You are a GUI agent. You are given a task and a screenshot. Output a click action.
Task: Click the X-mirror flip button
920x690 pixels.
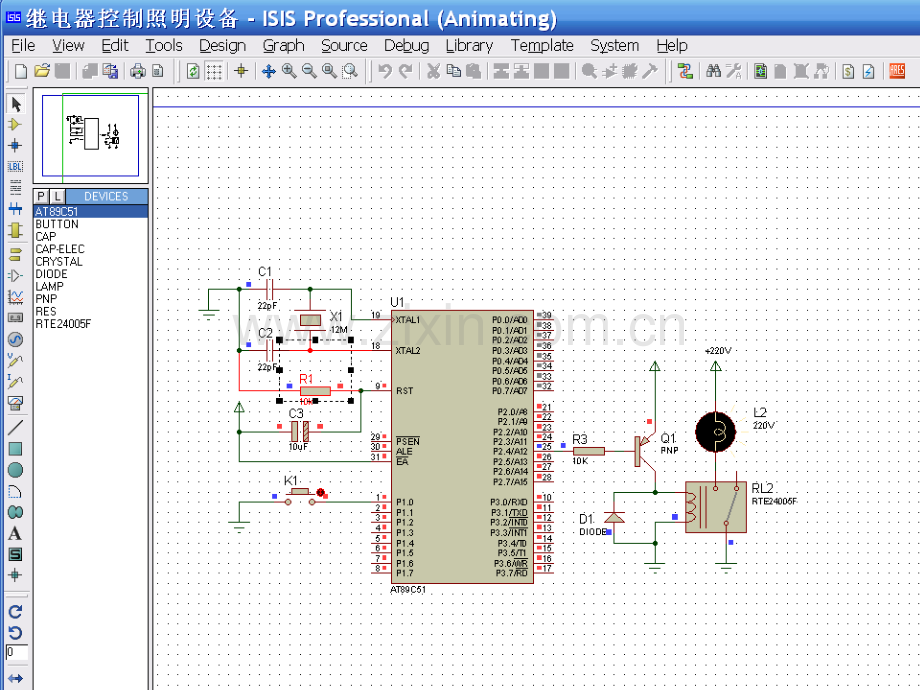15,678
